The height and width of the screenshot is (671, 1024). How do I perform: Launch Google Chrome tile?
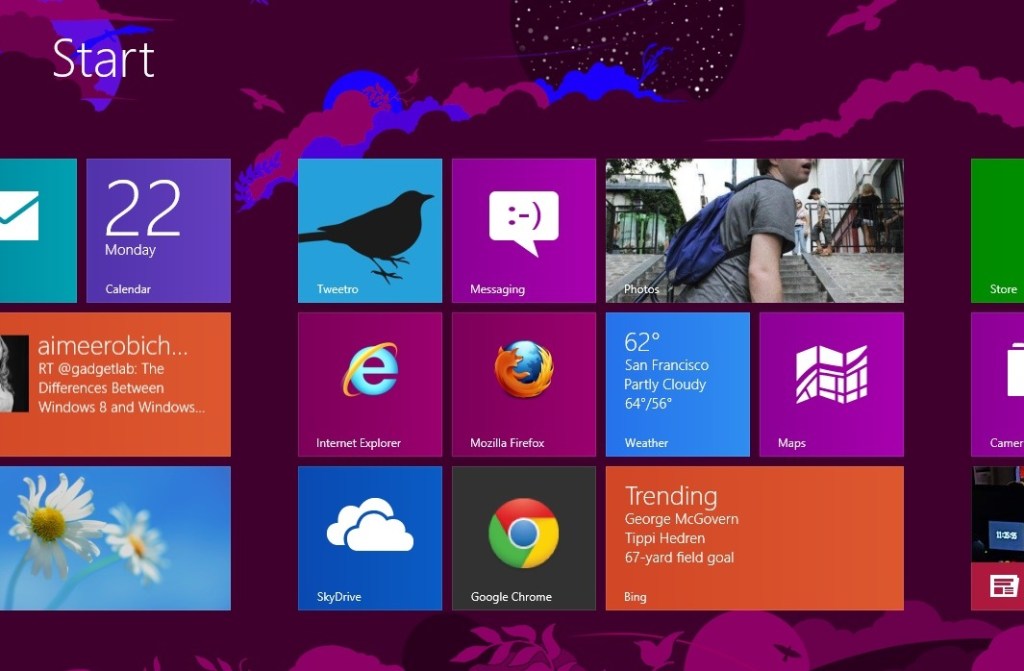tap(524, 538)
